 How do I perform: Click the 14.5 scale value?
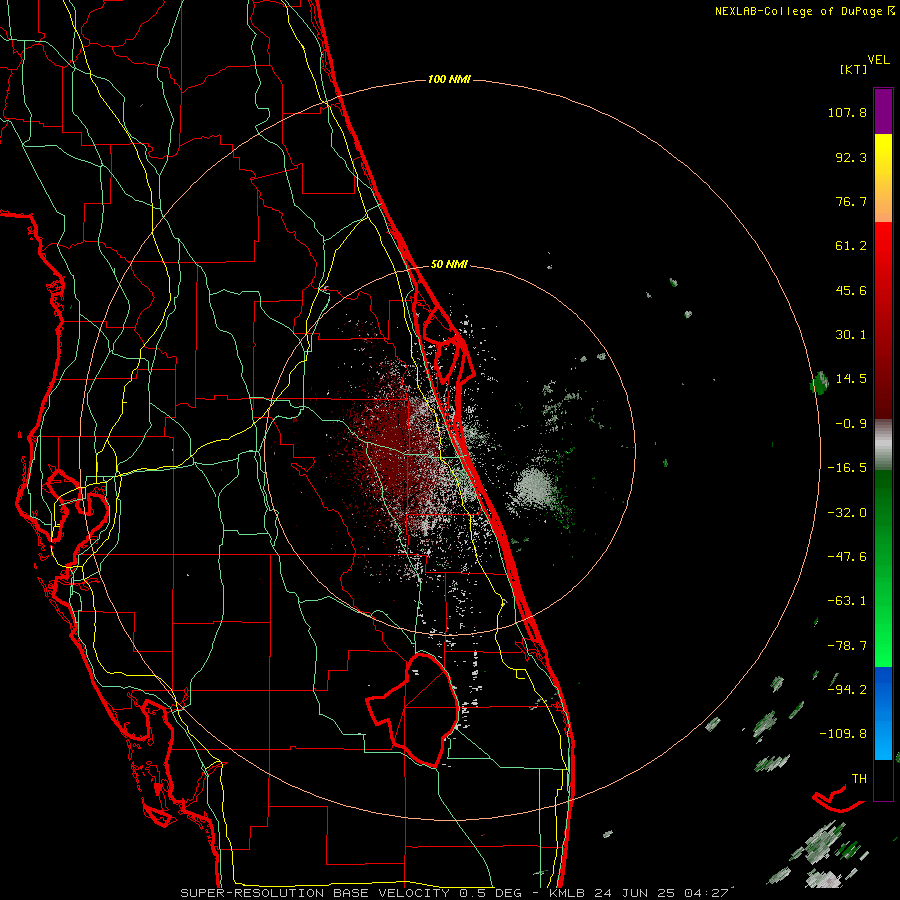(851, 379)
